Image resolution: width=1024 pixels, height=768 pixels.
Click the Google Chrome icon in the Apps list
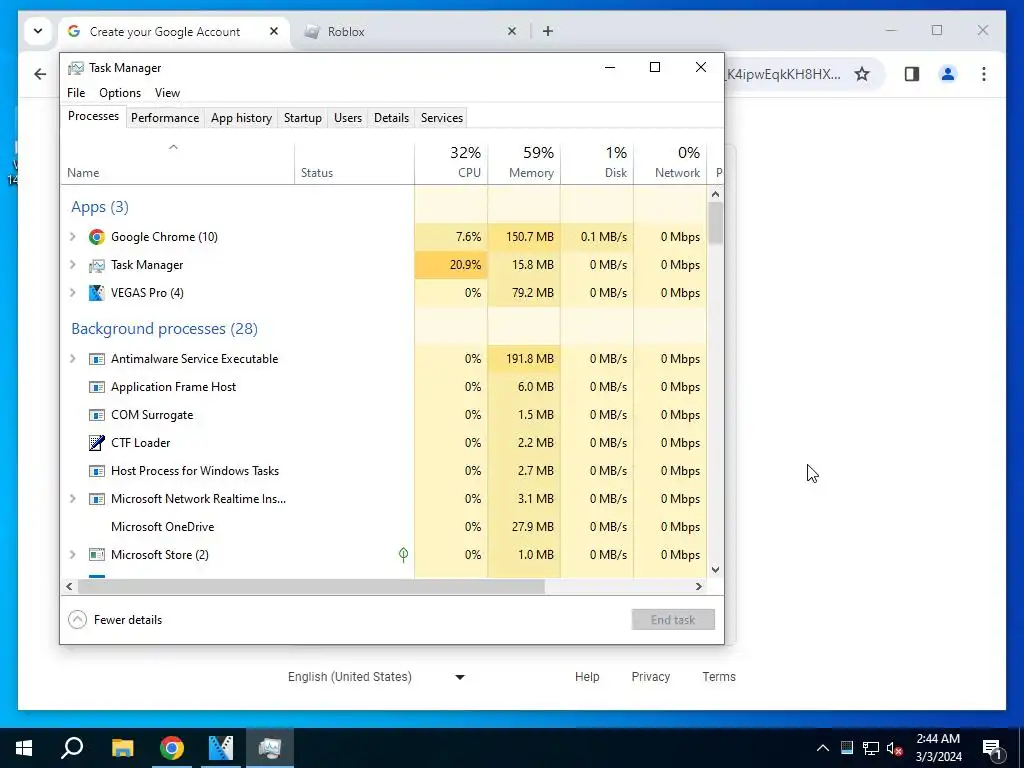click(97, 237)
